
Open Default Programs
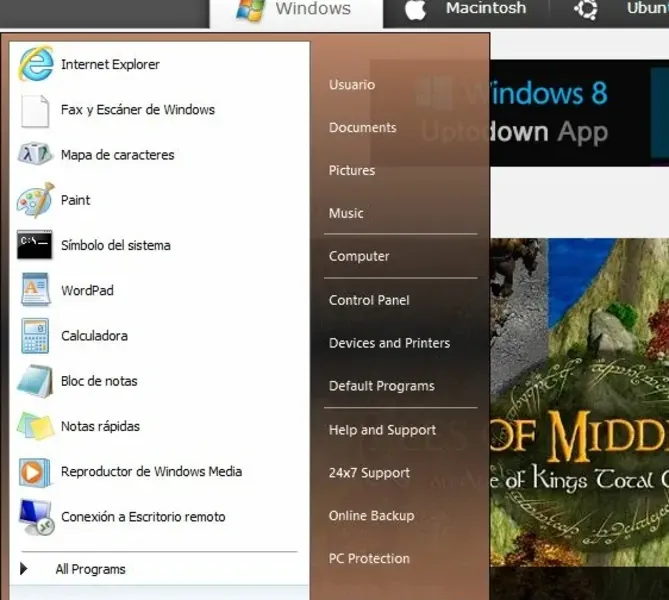coord(381,386)
